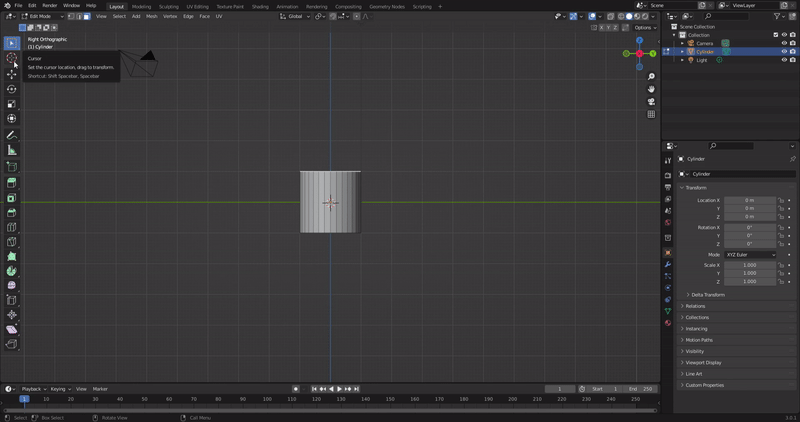Screen dimensions: 800x422
Task: Select the Spin tool
Action: [x=11, y=271]
